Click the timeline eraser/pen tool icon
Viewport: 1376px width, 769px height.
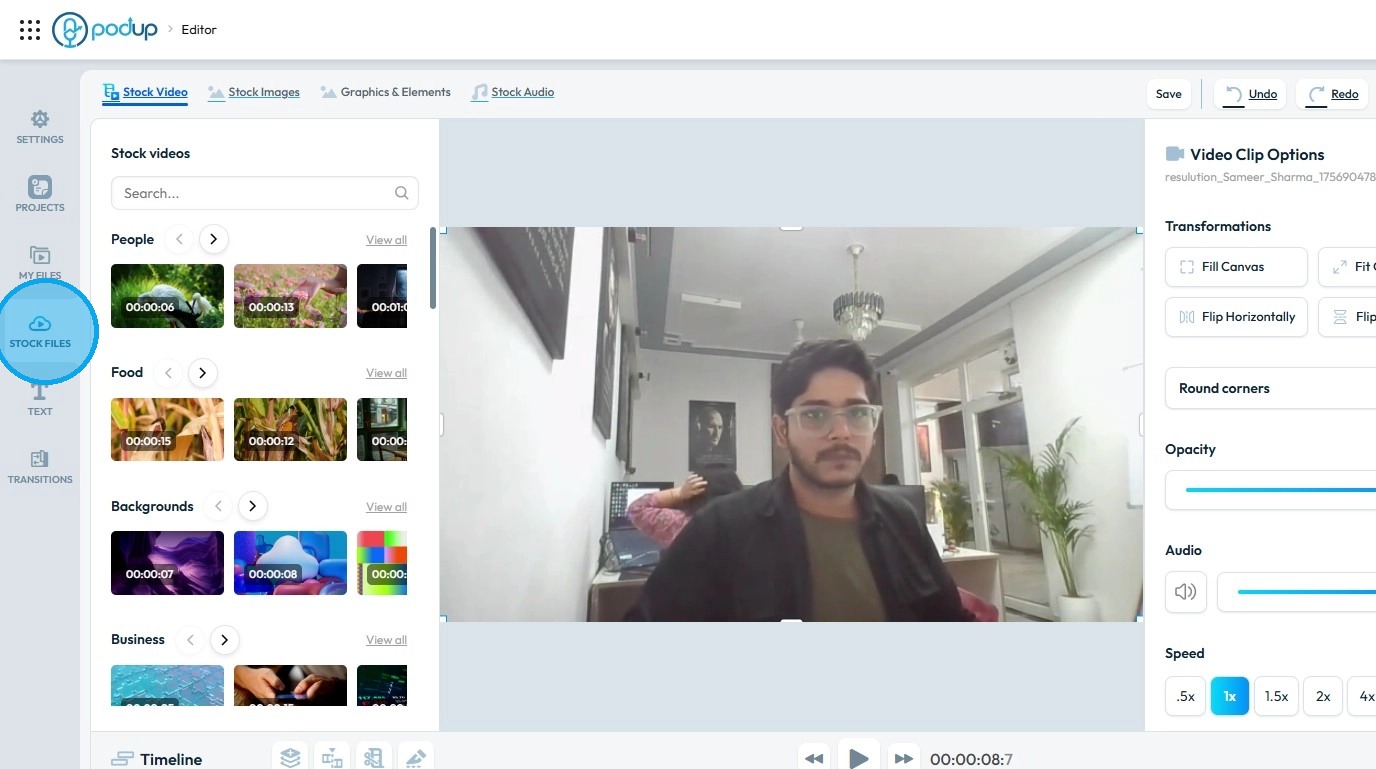pyautogui.click(x=416, y=758)
